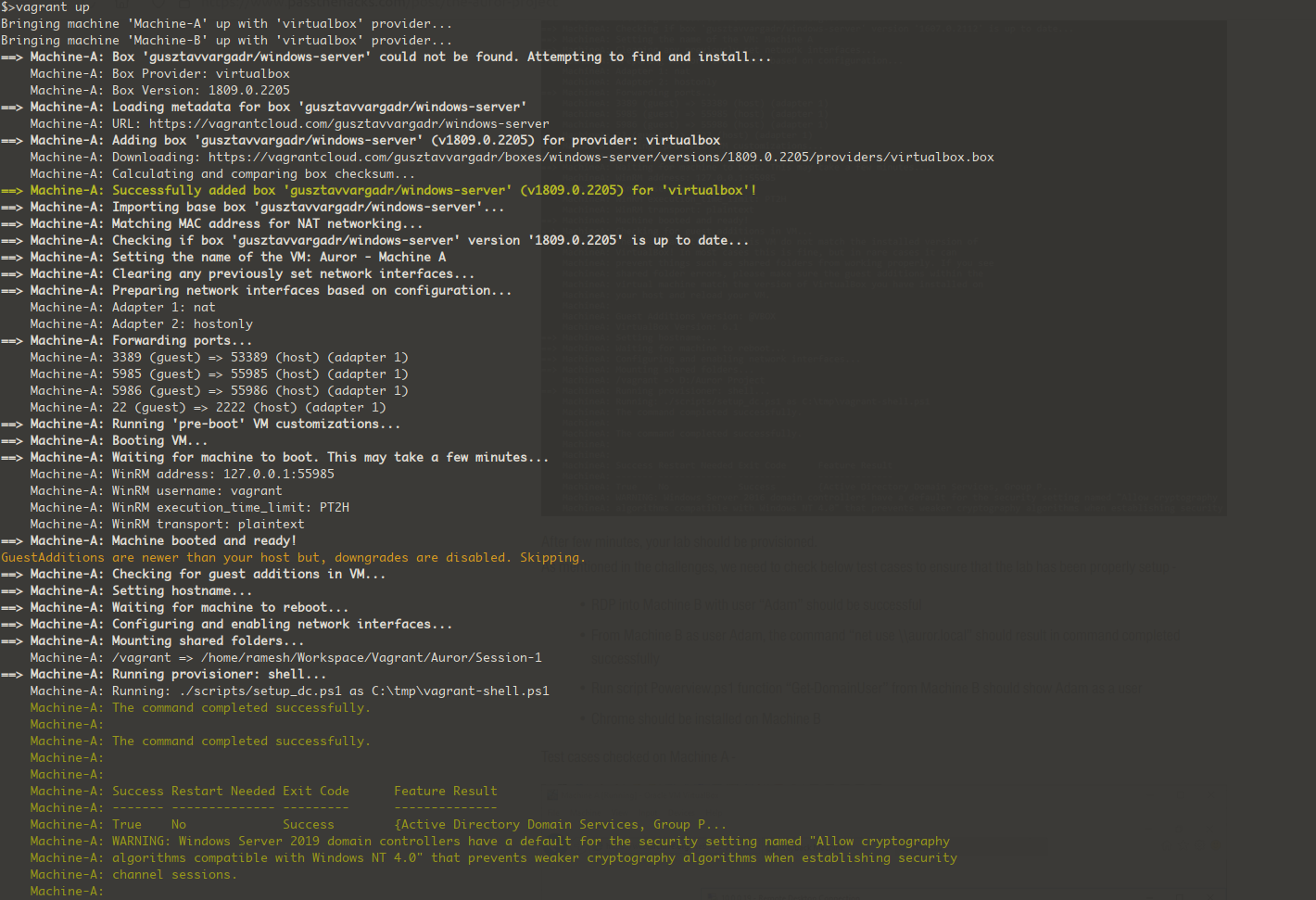This screenshot has width=1316, height=900.
Task: Click 'Clearing any previously set network interfaces...'
Action: click(293, 274)
